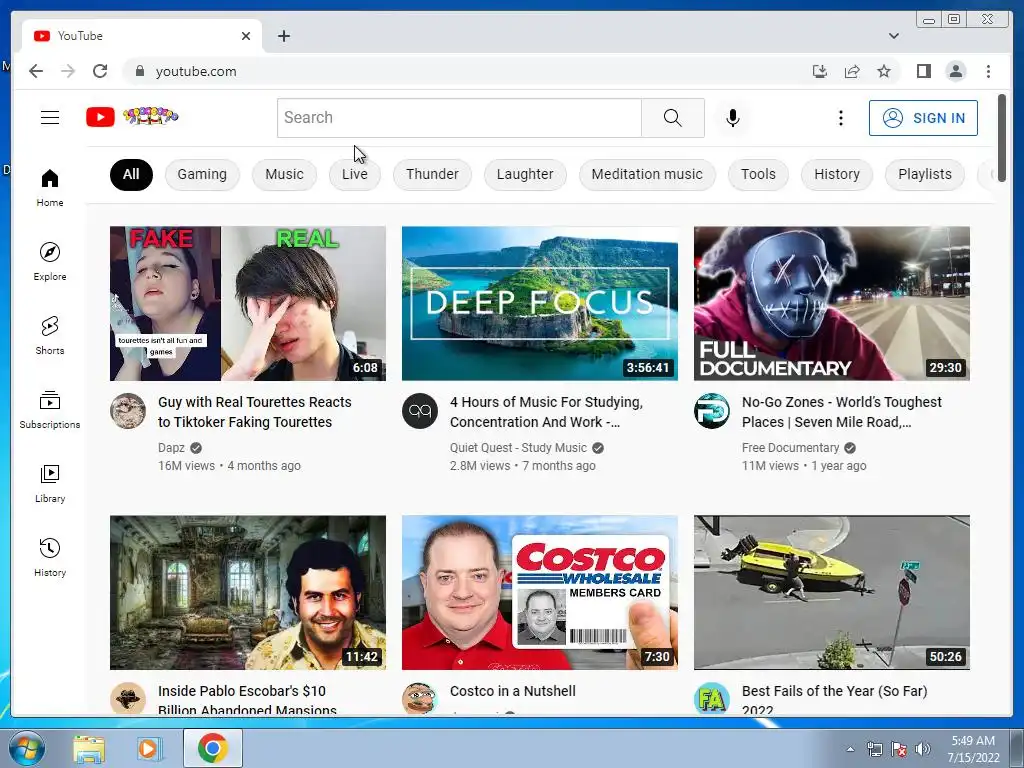This screenshot has width=1024, height=768.
Task: Select the Laughter filter chip
Action: pyautogui.click(x=525, y=174)
